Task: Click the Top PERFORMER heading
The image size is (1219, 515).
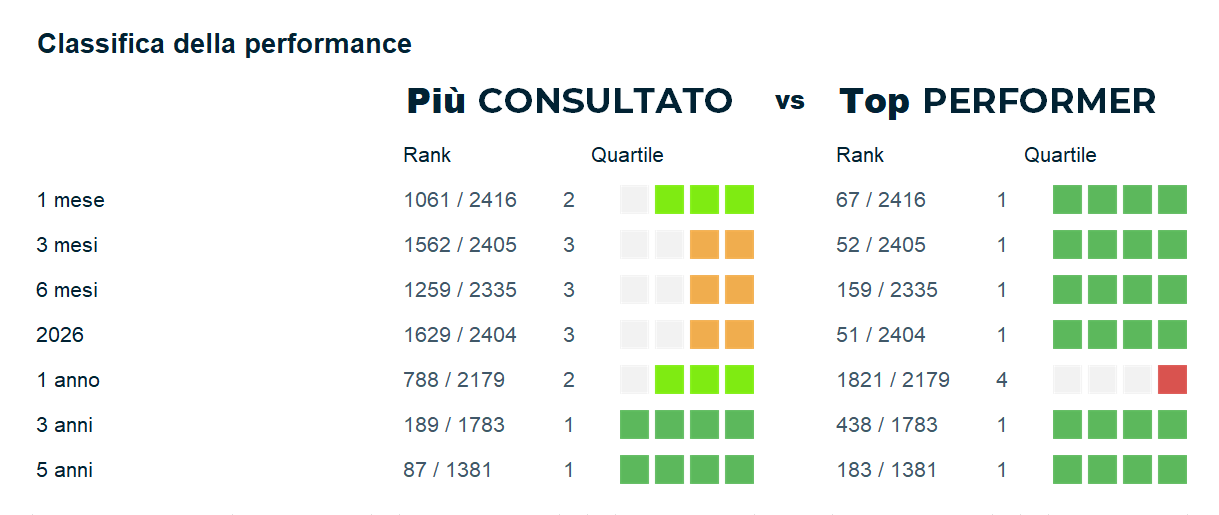Action: tap(997, 101)
